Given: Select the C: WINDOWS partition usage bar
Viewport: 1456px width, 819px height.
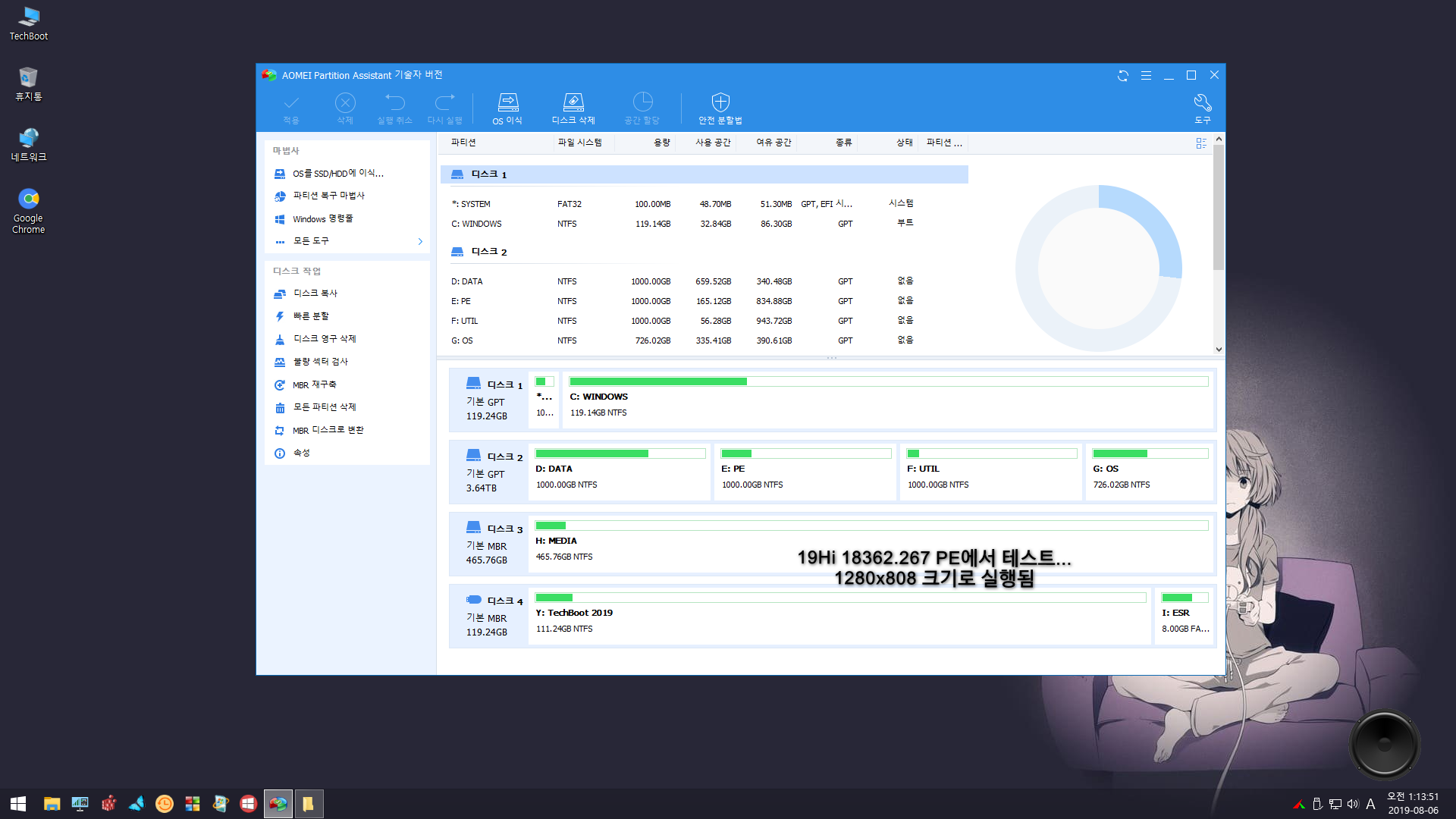Looking at the screenshot, I should point(888,381).
